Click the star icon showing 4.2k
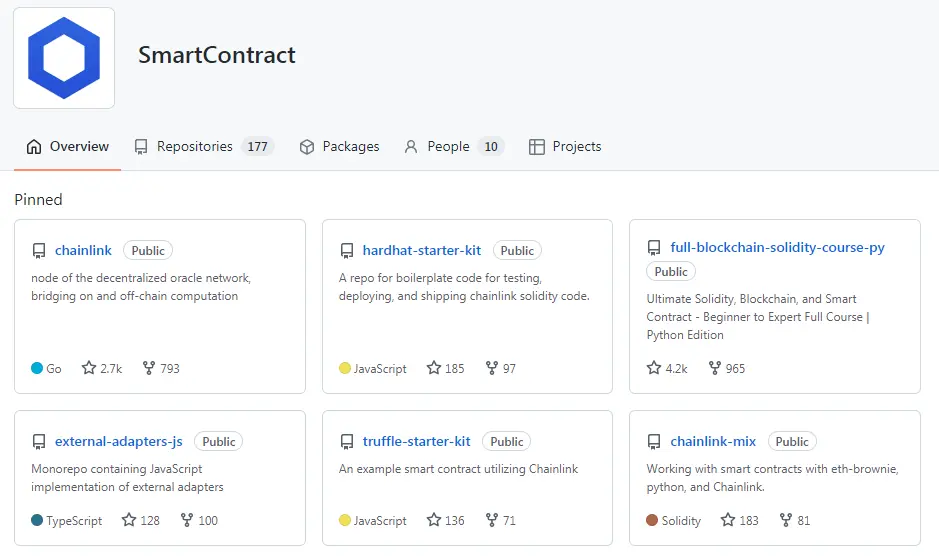The width and height of the screenshot is (939, 559). tap(654, 368)
